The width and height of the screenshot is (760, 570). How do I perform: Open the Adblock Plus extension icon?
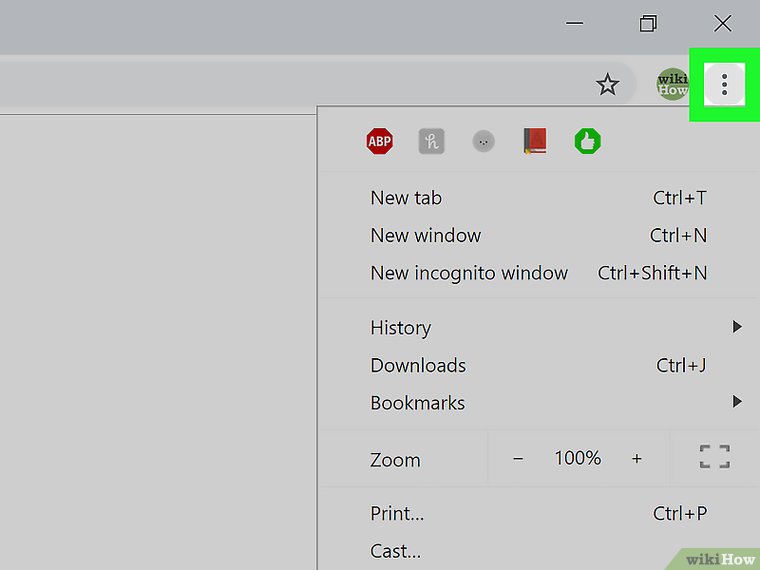(379, 142)
